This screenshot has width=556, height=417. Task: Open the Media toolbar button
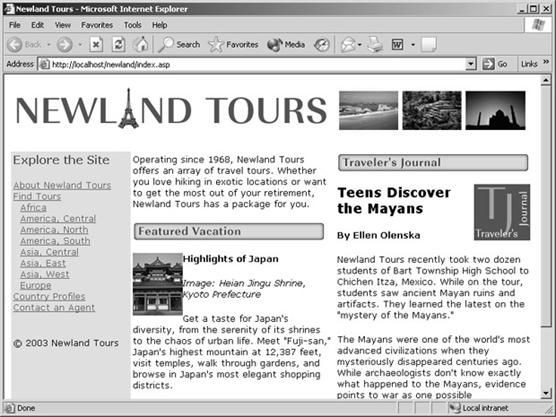tap(286, 45)
